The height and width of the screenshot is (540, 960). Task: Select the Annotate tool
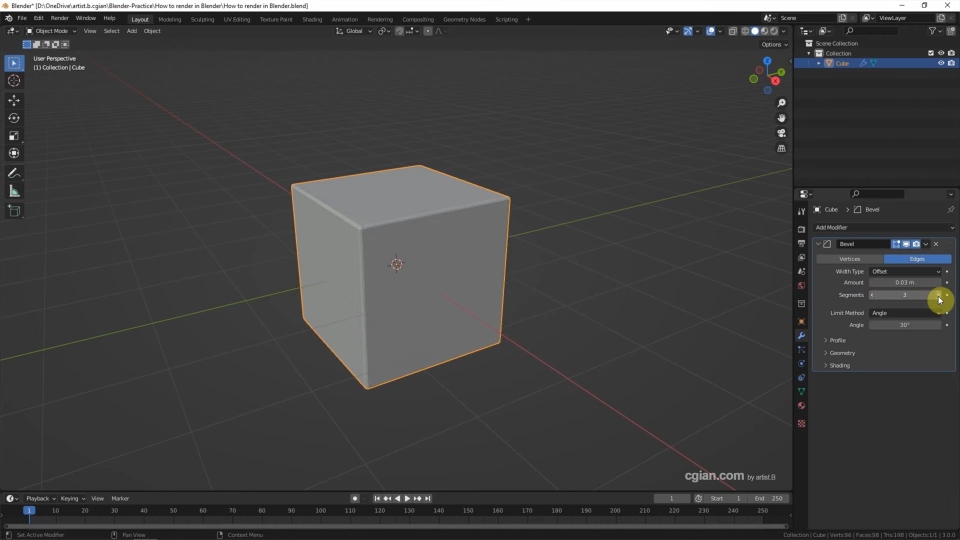(13, 173)
